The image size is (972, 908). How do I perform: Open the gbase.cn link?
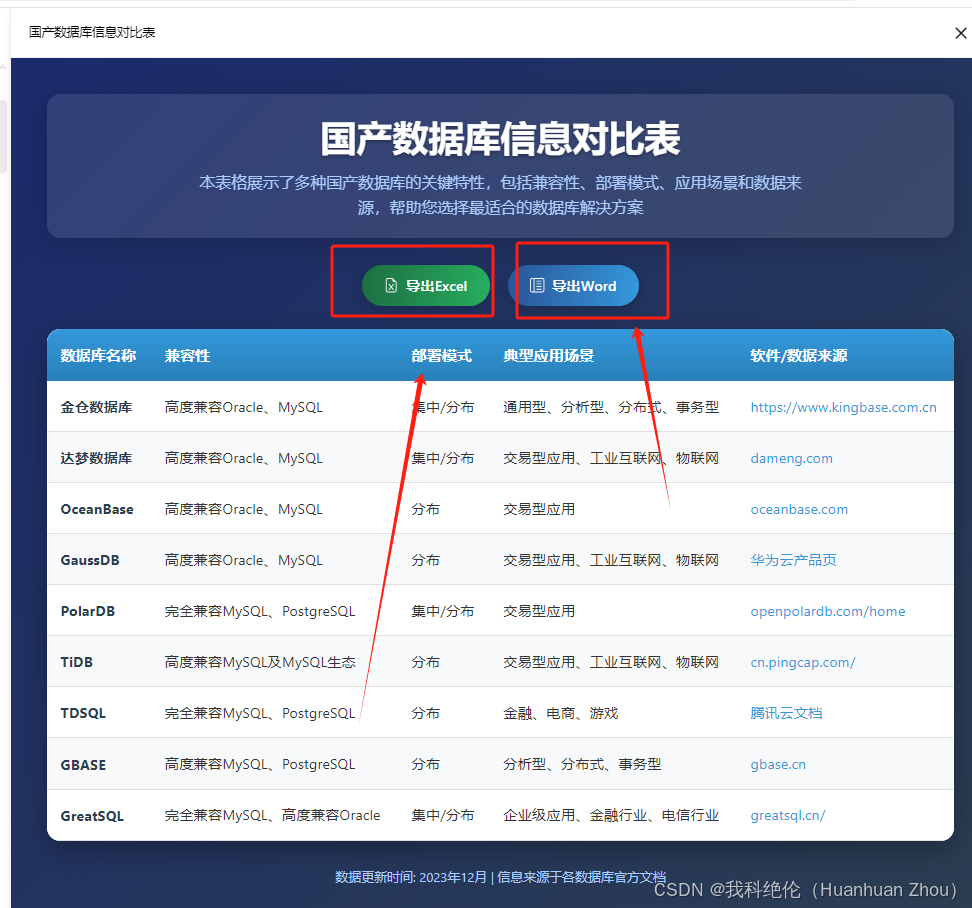pos(778,765)
